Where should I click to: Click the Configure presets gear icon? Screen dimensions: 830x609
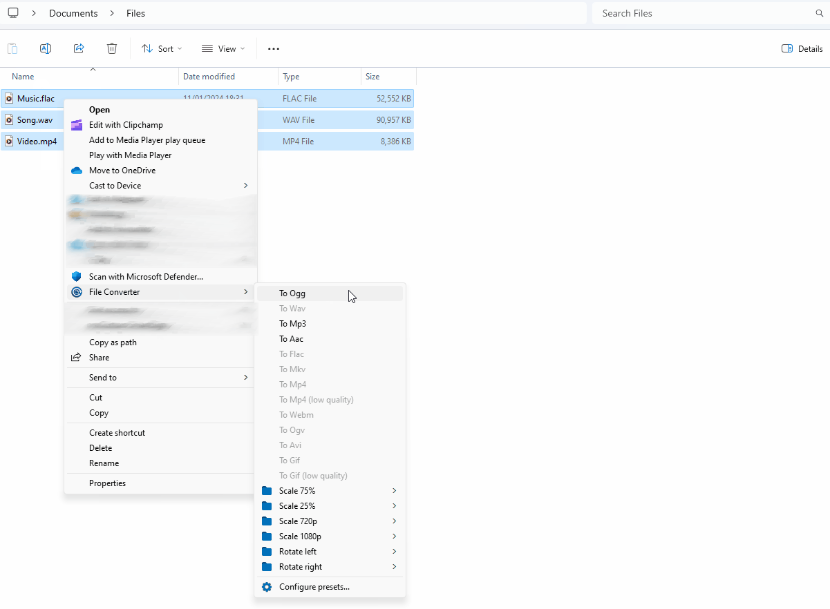[266, 587]
